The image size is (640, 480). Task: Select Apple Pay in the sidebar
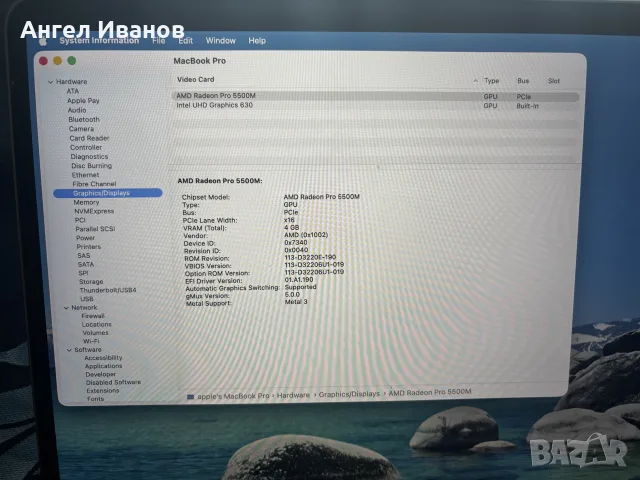click(83, 100)
